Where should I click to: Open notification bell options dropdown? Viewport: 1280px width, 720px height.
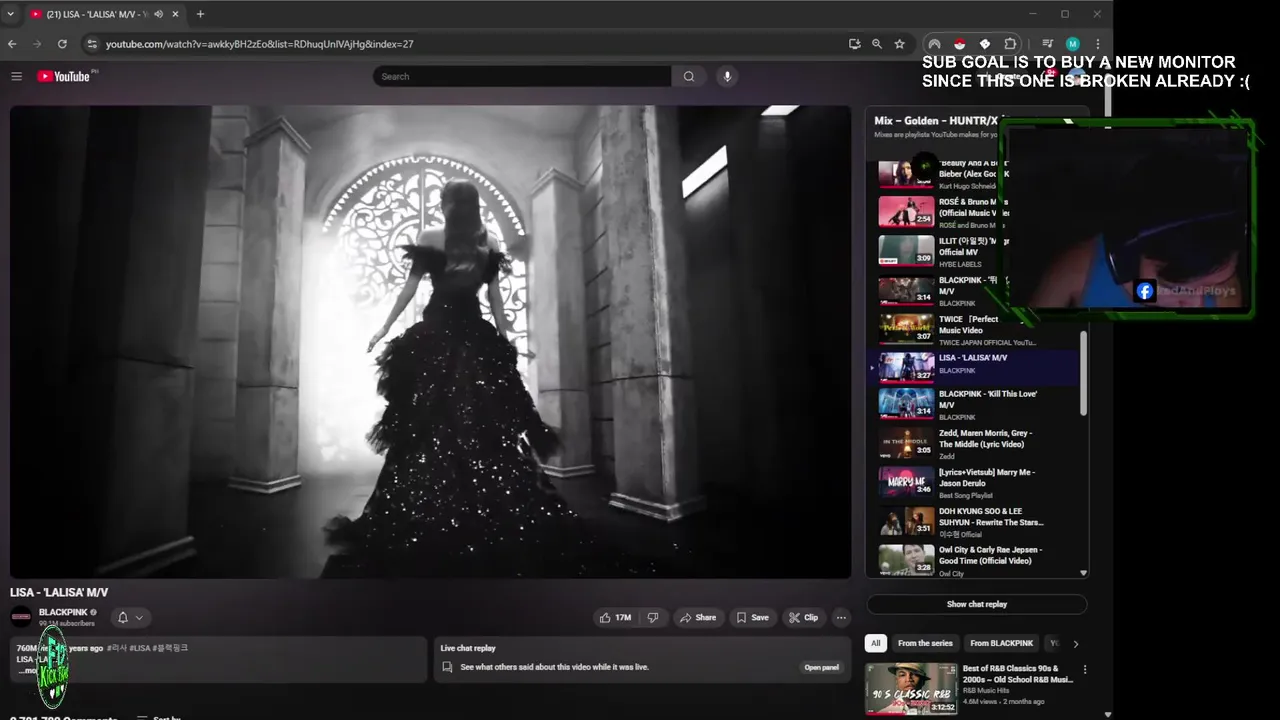[x=130, y=617]
